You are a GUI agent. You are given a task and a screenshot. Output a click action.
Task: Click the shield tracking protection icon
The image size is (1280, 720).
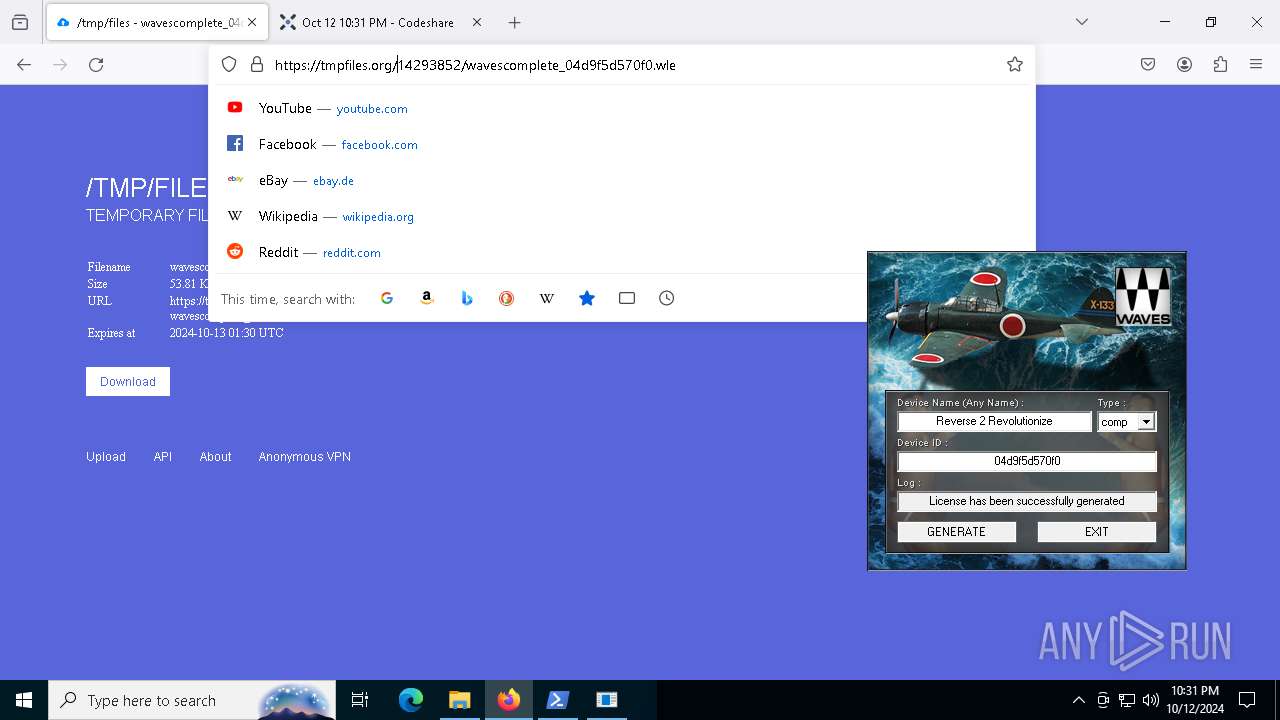[229, 64]
